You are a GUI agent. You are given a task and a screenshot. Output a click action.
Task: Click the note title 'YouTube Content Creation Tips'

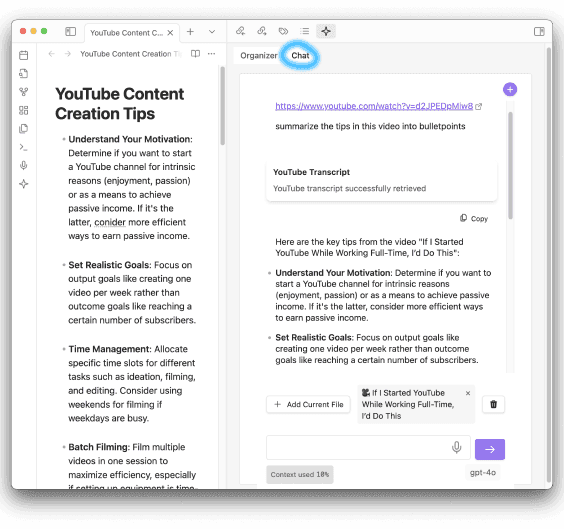[119, 104]
